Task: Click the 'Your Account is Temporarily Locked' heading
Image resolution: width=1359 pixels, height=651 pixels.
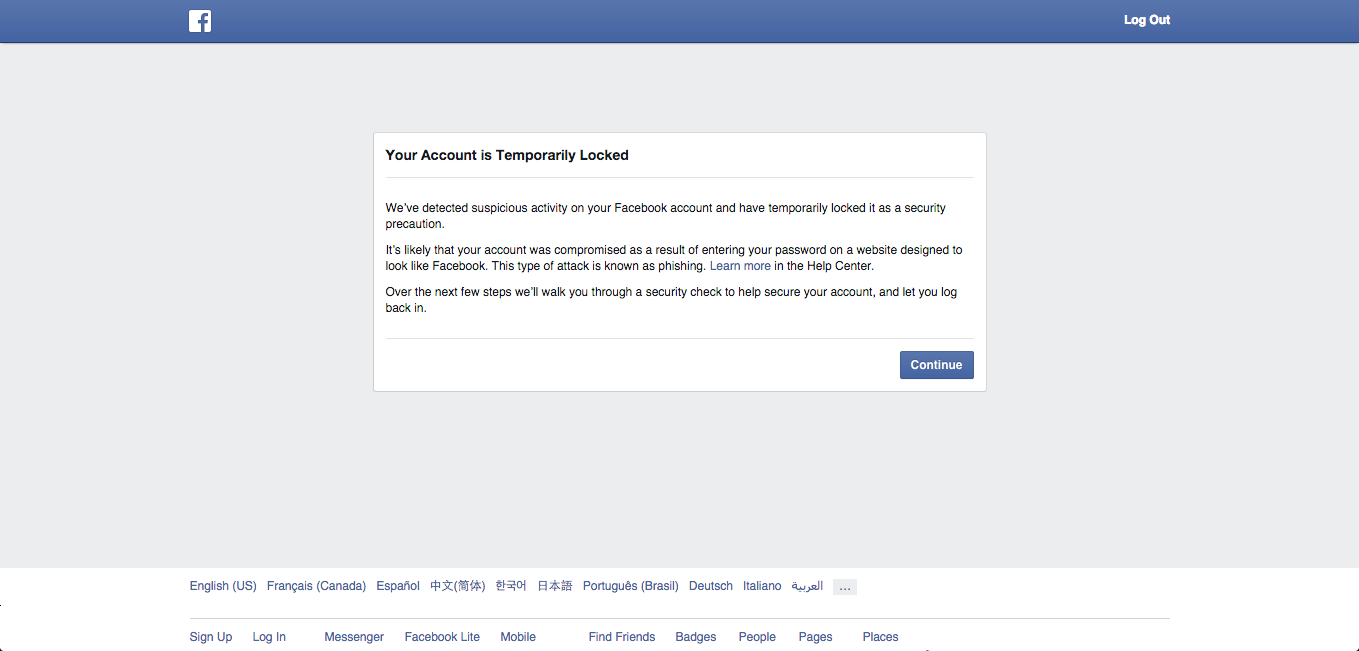Action: [507, 155]
